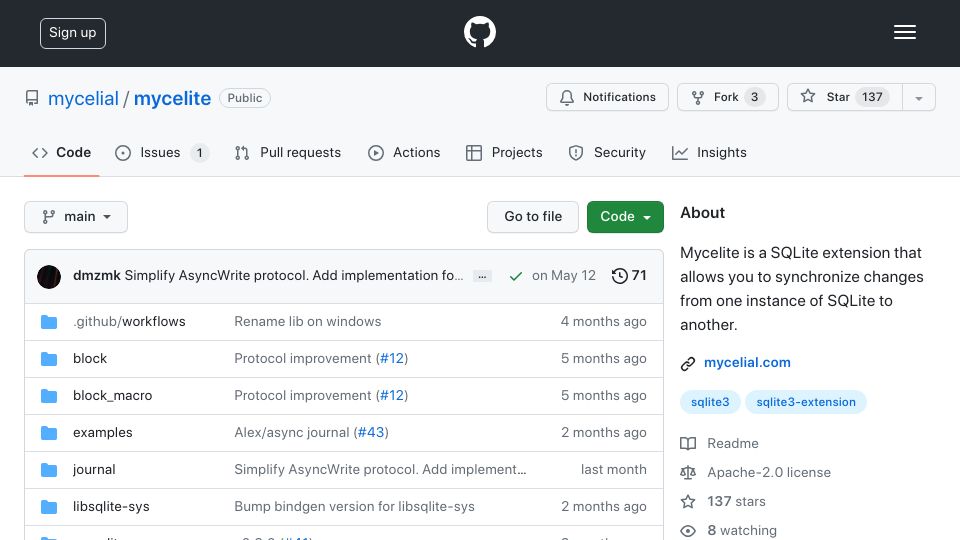
Task: Open the Readme link
Action: pos(732,443)
